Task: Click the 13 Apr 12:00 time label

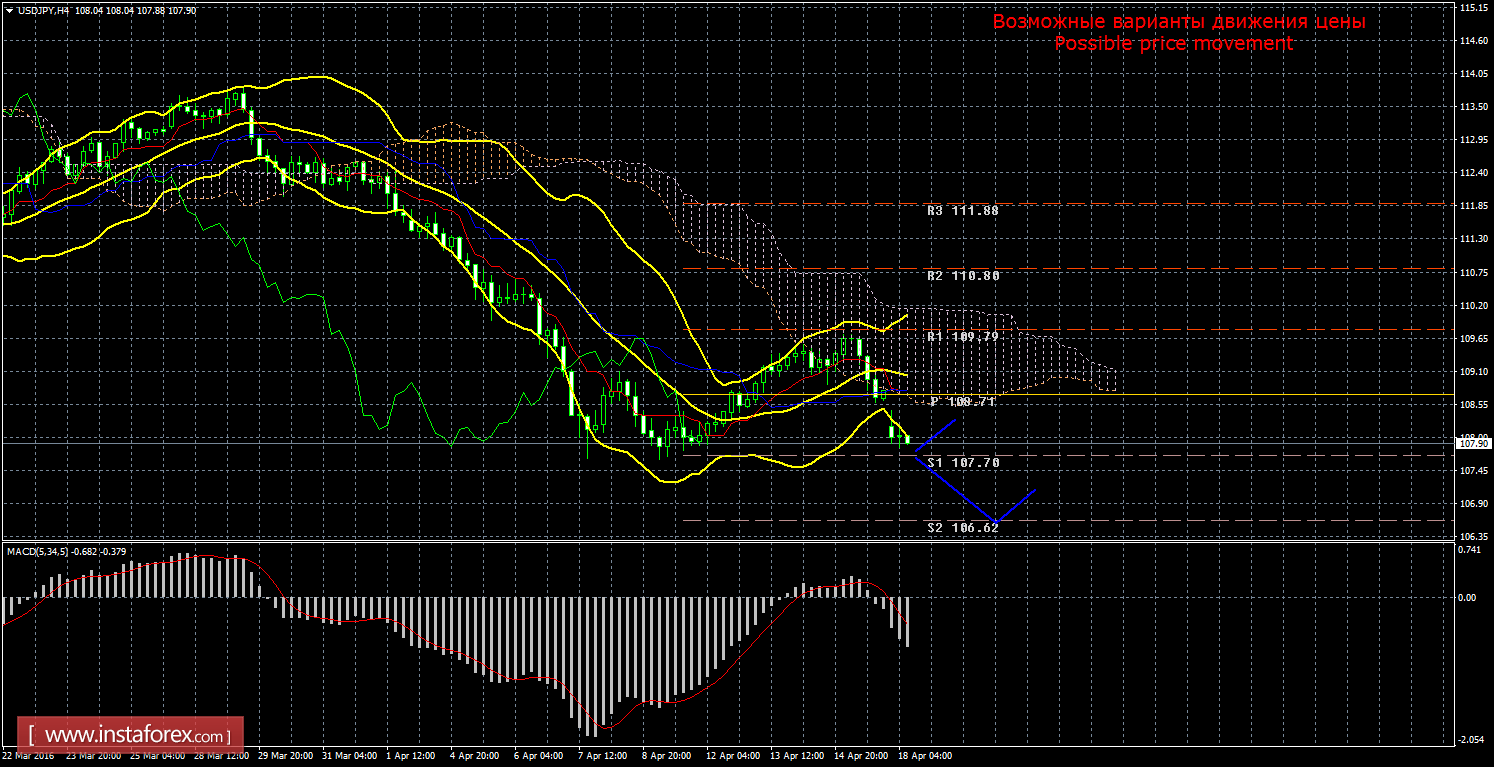Action: tap(799, 756)
